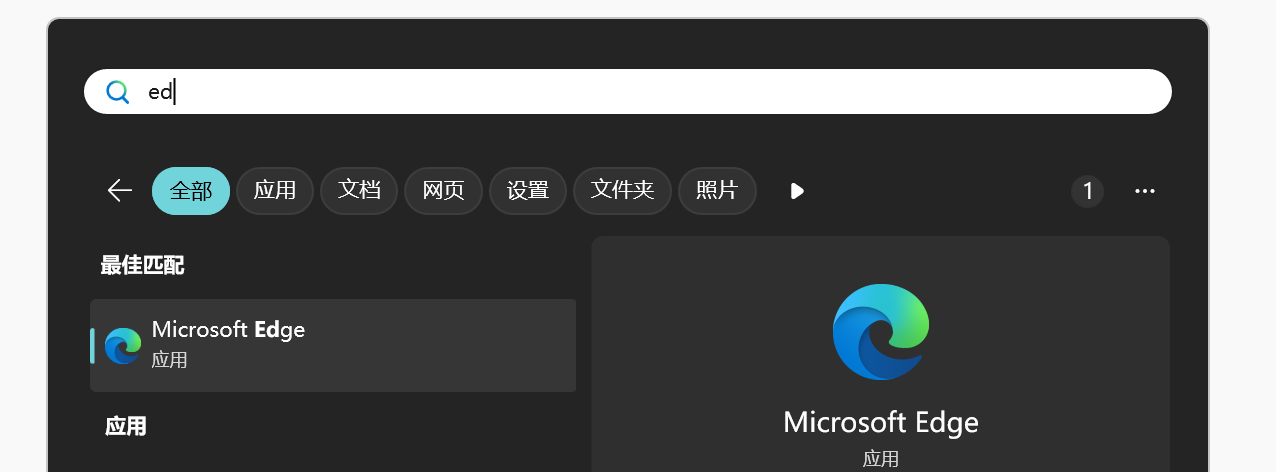Switch to the 网页 filter tab
Viewport: 1276px width, 472px height.
tap(444, 190)
